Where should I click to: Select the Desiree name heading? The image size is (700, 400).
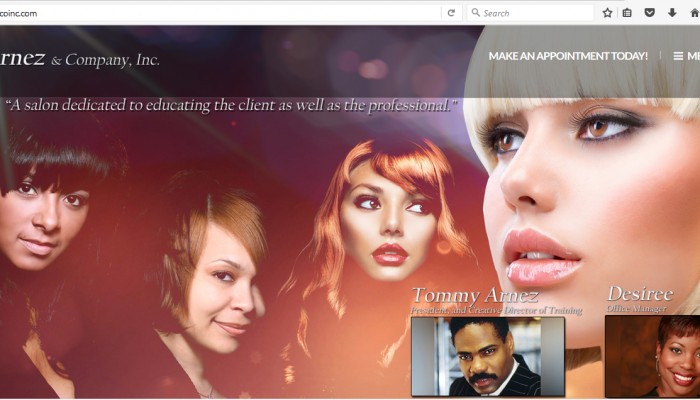[x=640, y=294]
